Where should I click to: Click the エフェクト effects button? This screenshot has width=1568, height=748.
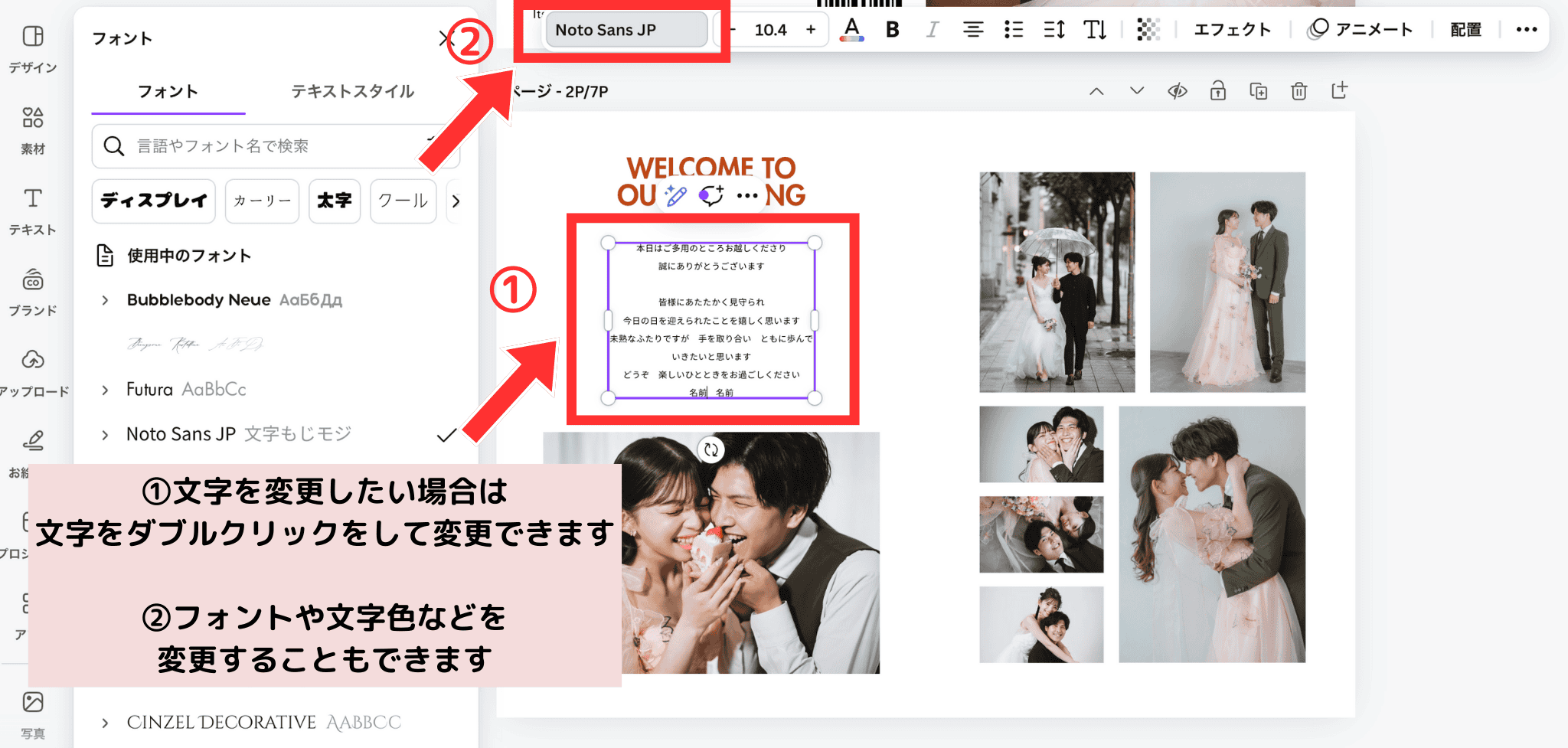point(1232,30)
